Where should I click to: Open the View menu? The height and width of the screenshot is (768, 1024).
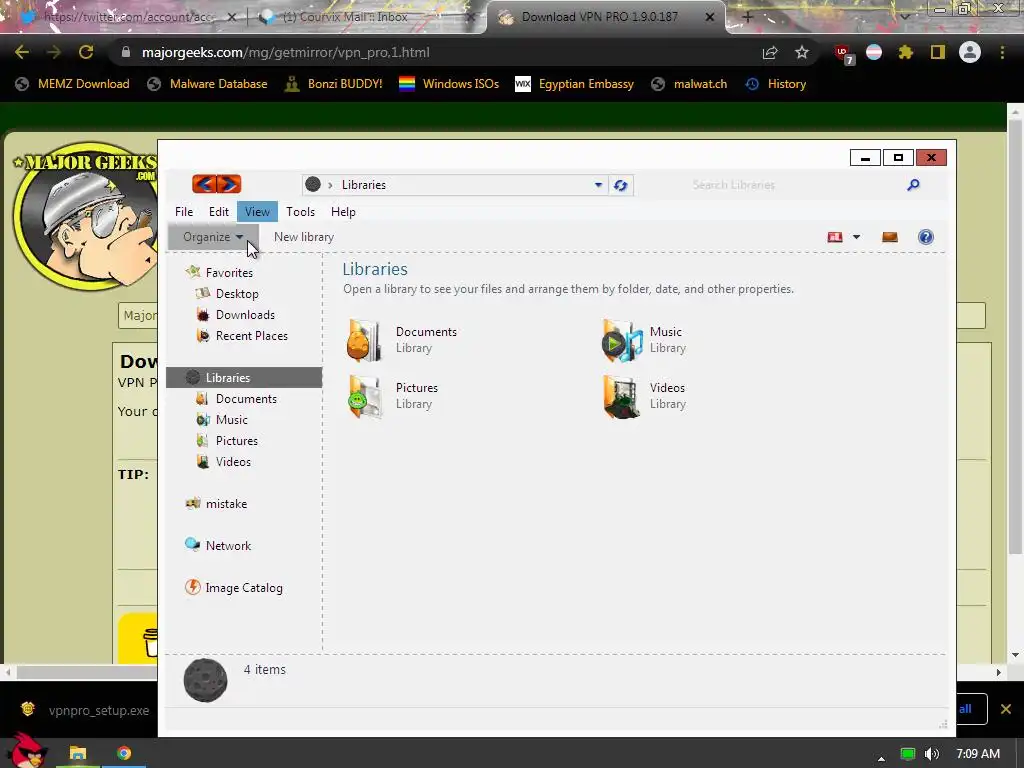tap(257, 212)
